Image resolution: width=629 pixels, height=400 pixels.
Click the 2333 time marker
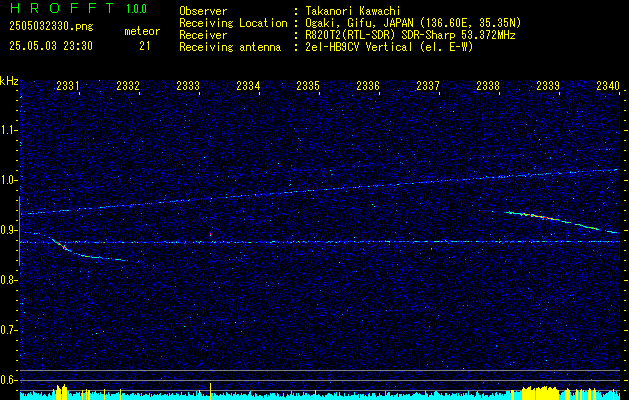coord(188,85)
